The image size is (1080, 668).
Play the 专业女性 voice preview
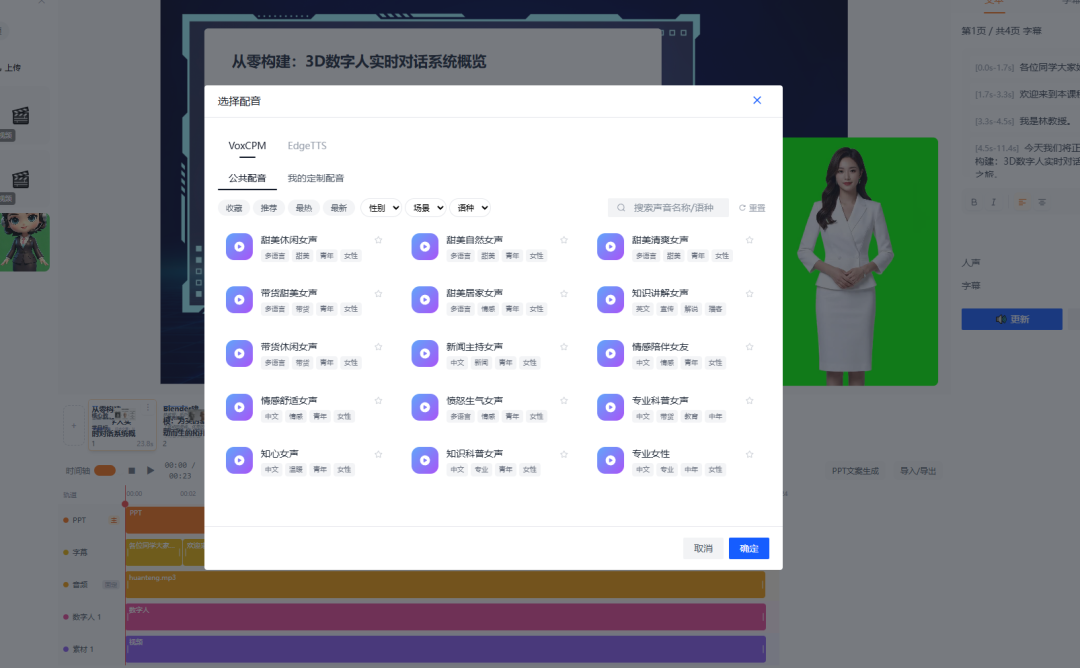point(610,460)
